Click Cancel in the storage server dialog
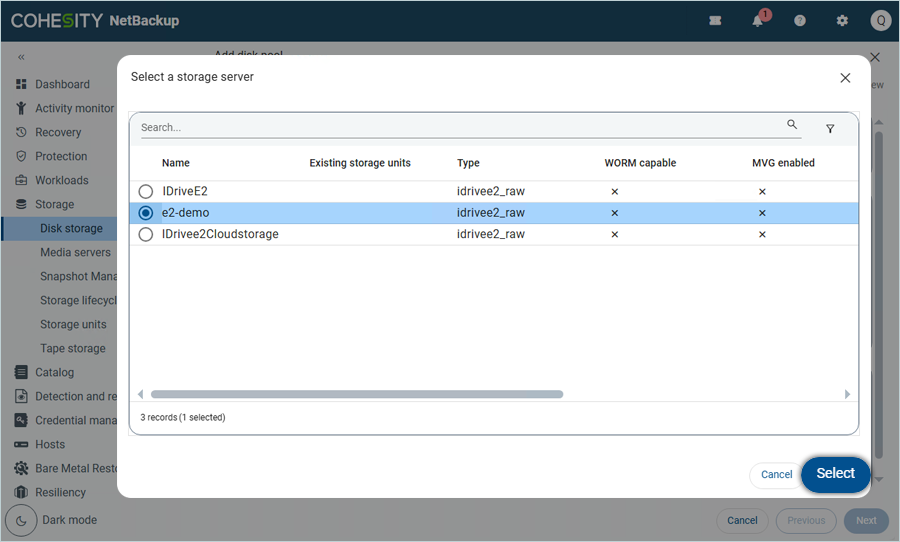This screenshot has height=542, width=900. (x=776, y=475)
